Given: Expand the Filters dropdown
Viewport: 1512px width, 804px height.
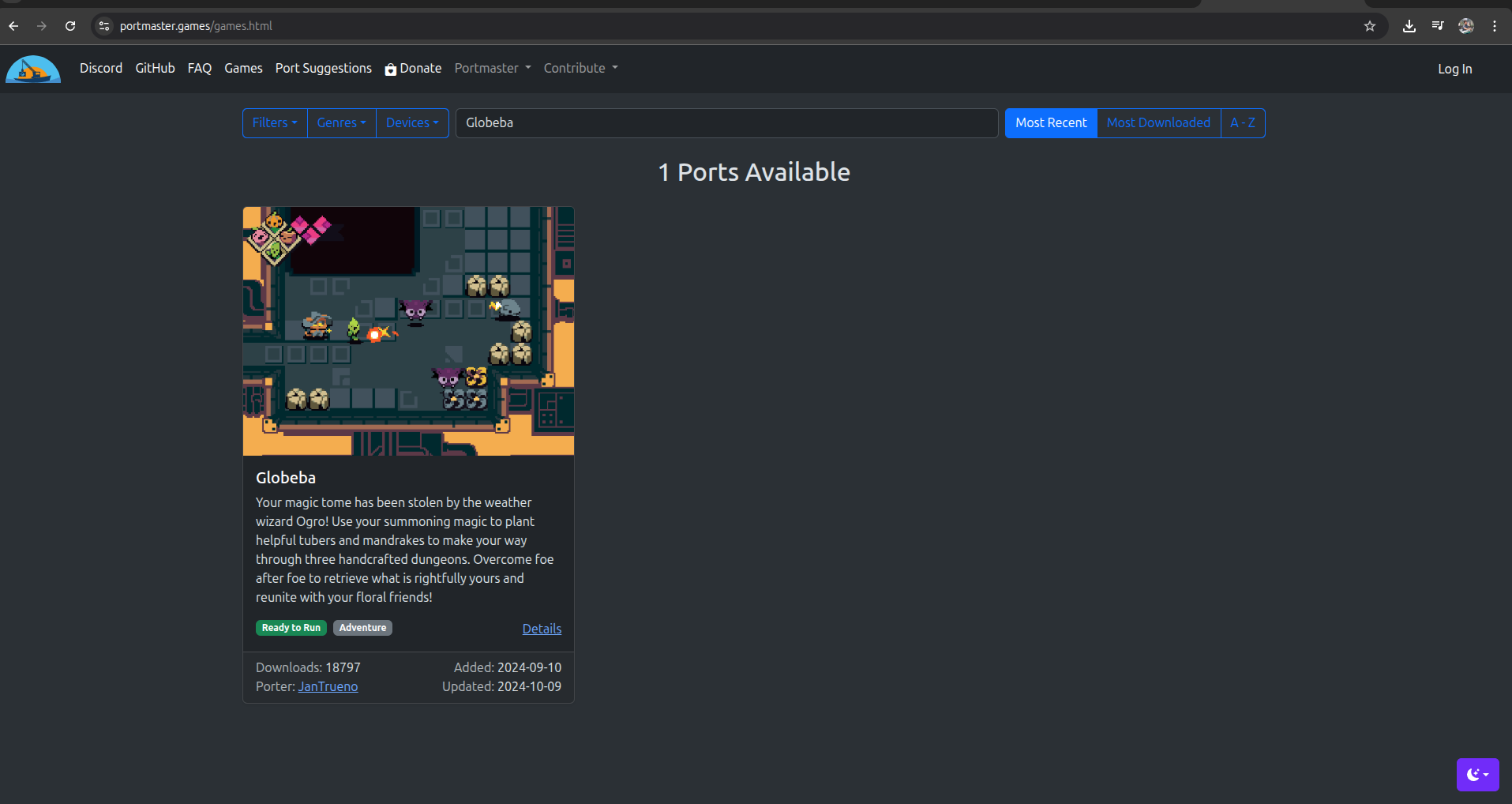Looking at the screenshot, I should (274, 123).
